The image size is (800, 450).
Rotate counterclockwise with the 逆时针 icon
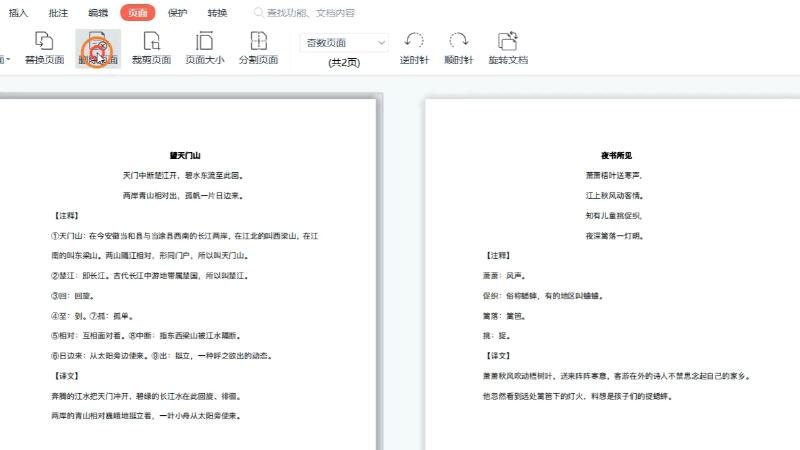click(414, 42)
